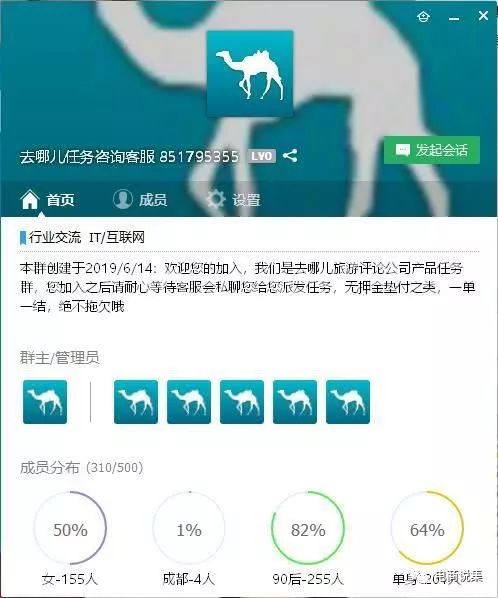This screenshot has height=598, width=498.
Task: Close the group profile window
Action: (x=483, y=16)
